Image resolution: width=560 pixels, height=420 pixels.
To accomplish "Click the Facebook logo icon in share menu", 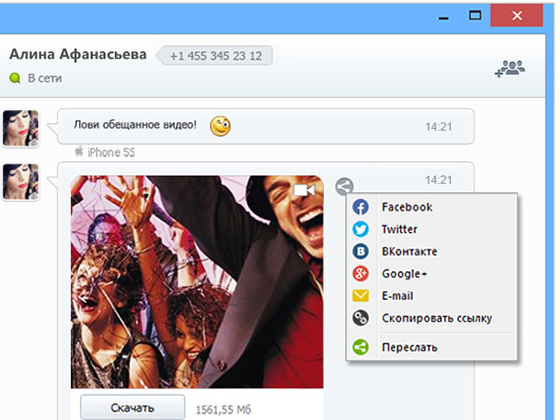I will point(360,207).
